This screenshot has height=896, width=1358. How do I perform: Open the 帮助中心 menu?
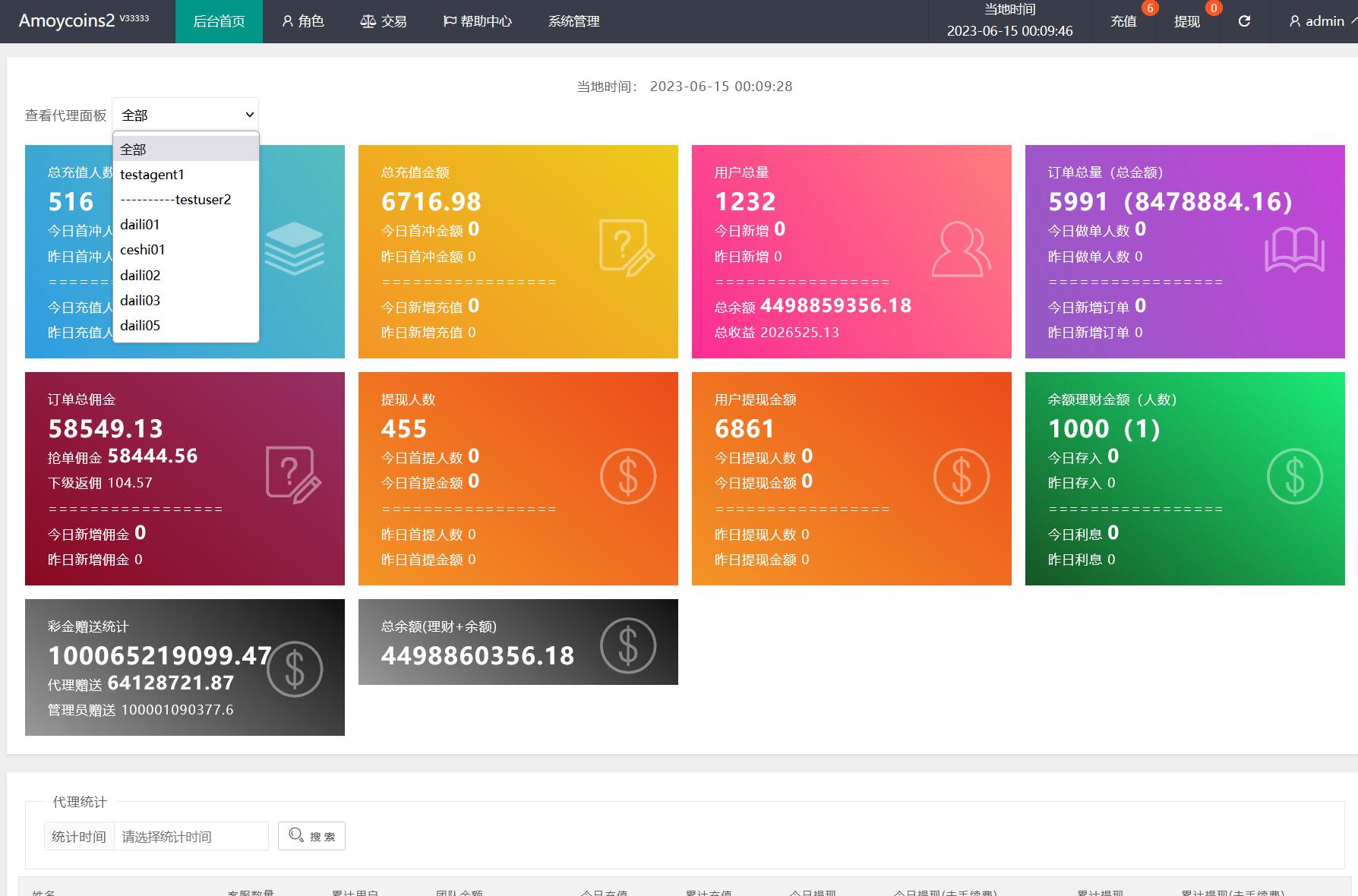478,21
